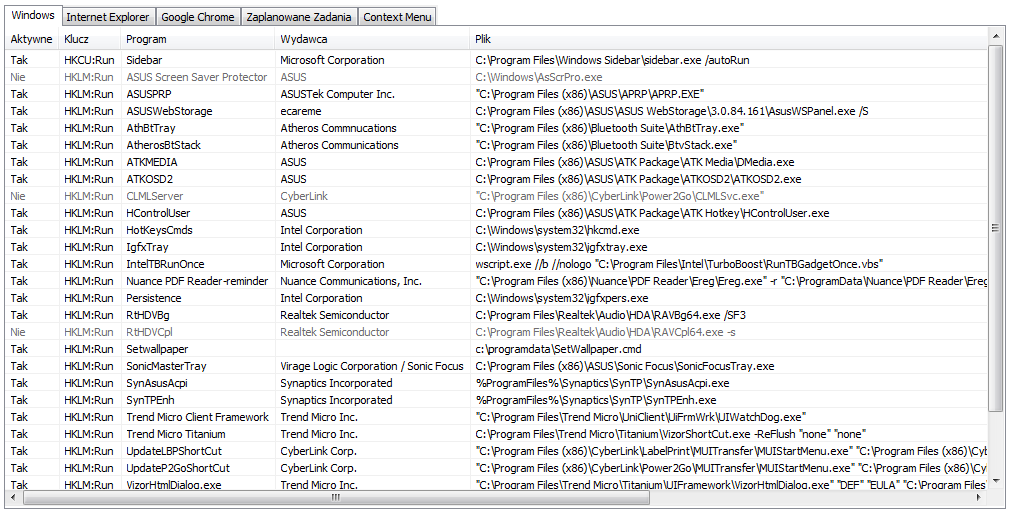Click the UIWatchDog.exe file path
The width and height of the screenshot is (1013, 516).
(641, 417)
